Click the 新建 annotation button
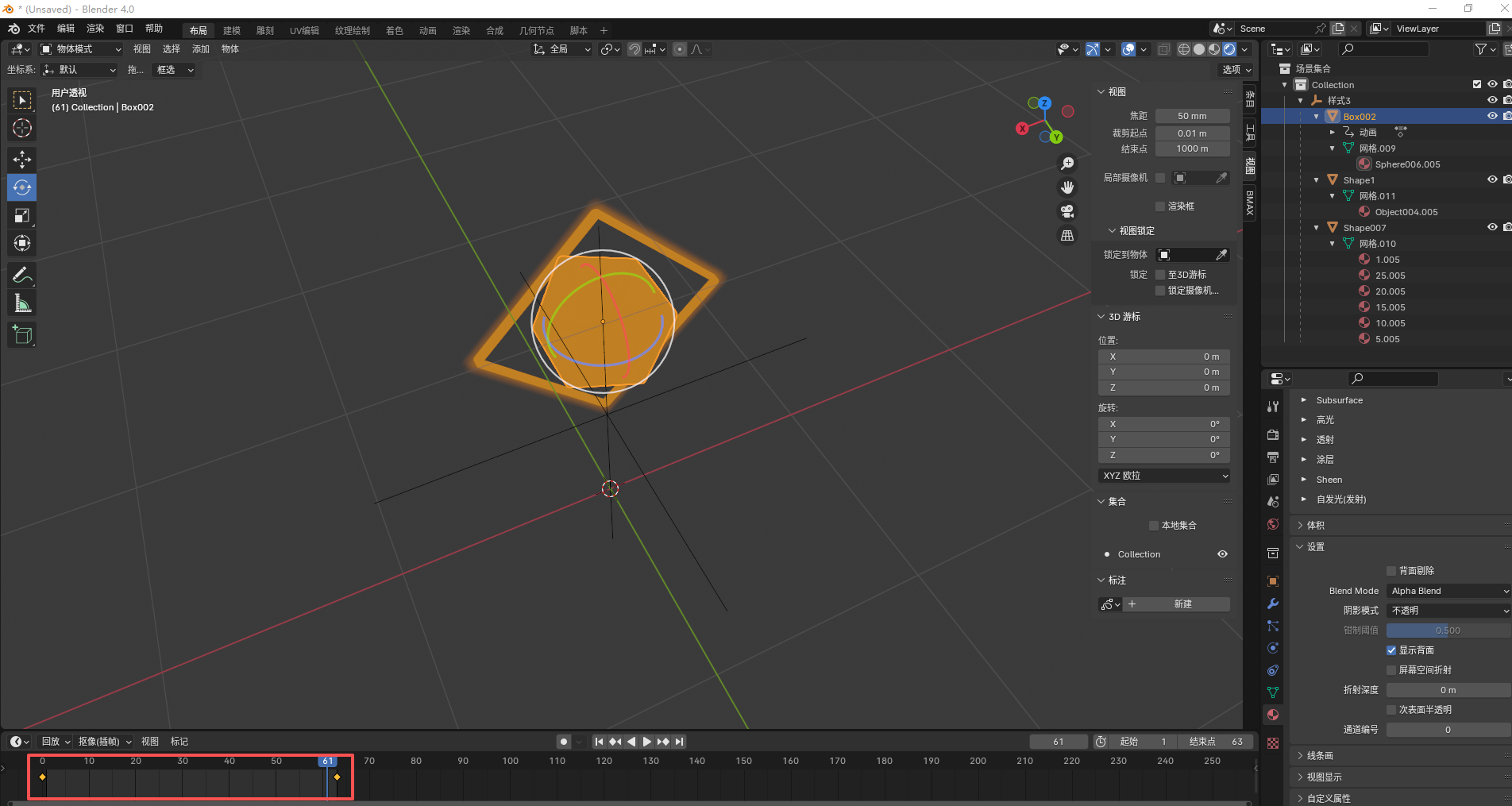This screenshot has height=806, width=1512. pyautogui.click(x=1182, y=604)
